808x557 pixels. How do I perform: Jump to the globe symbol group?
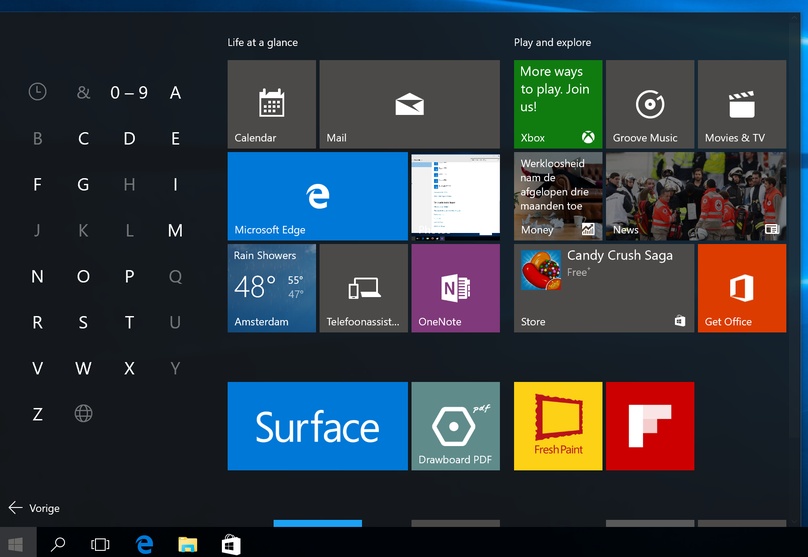pyautogui.click(x=83, y=413)
